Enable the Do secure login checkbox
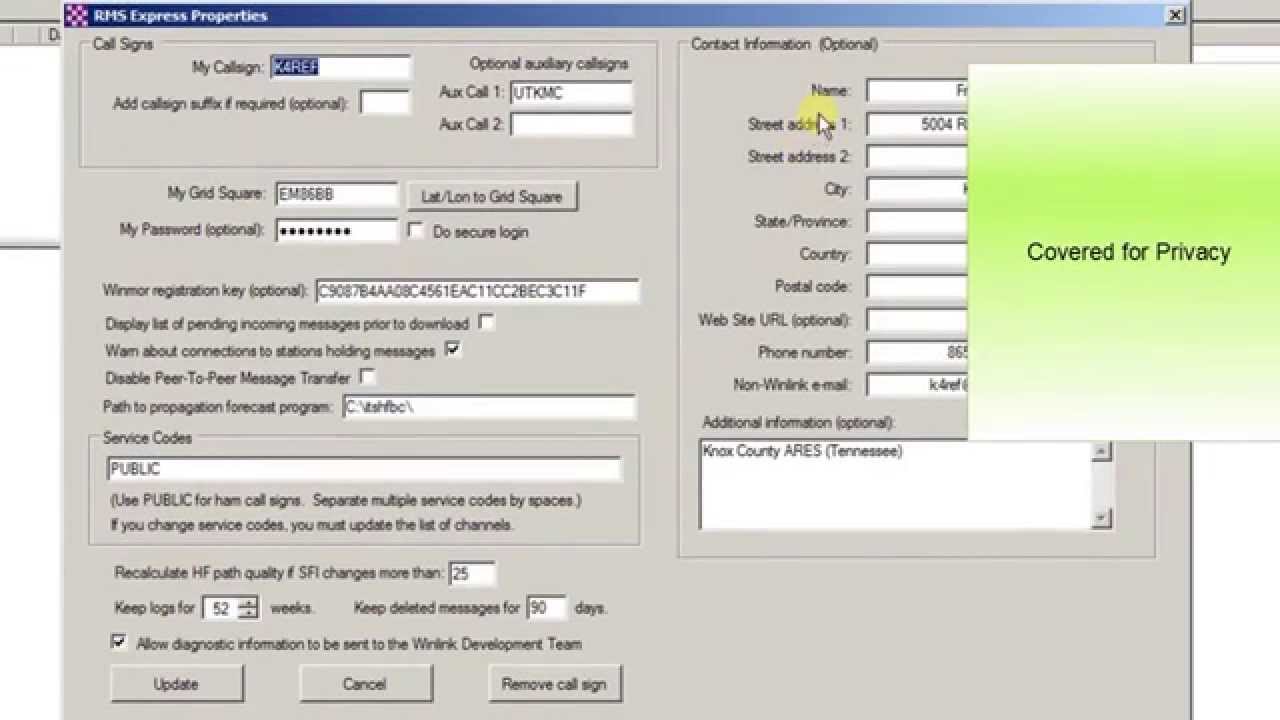 (x=416, y=231)
